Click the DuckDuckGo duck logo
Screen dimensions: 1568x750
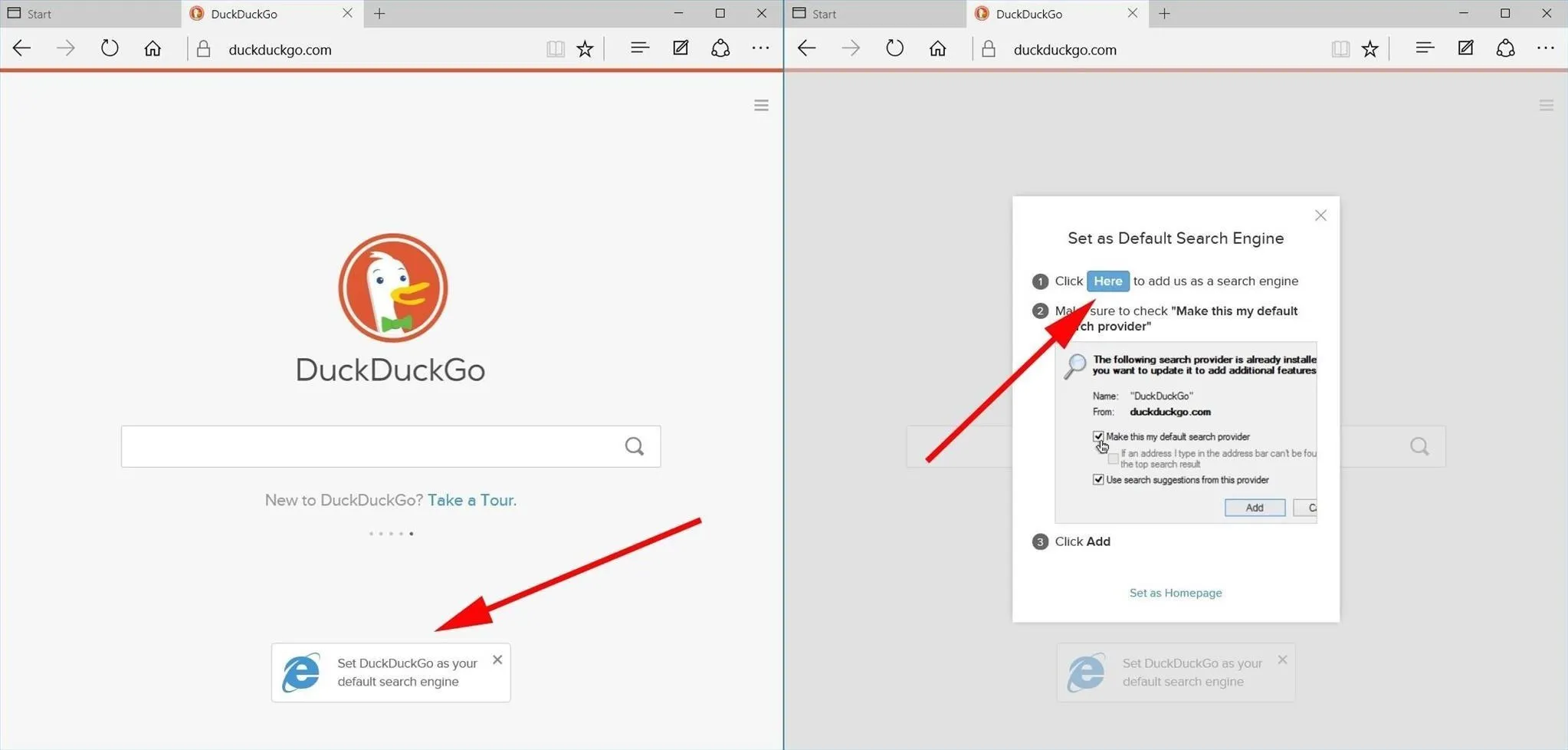(393, 288)
